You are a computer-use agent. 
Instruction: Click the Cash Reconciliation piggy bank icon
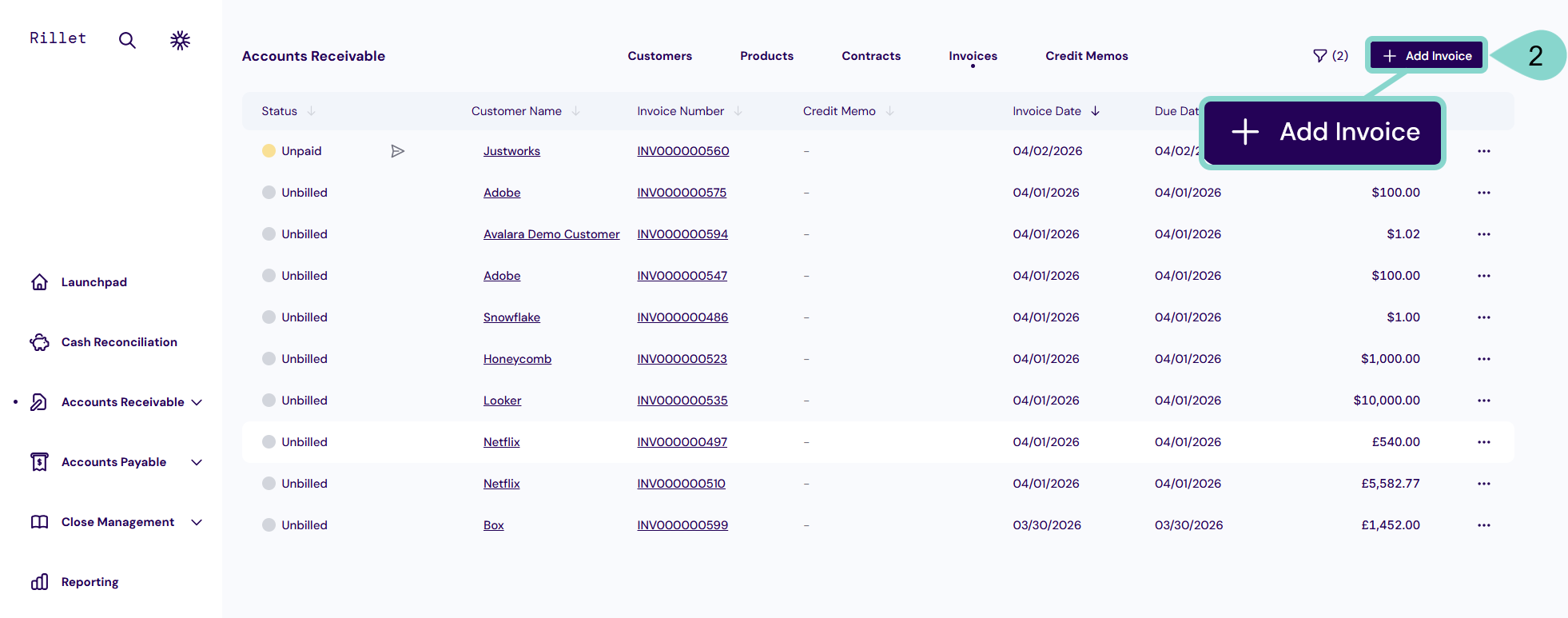pyautogui.click(x=39, y=342)
